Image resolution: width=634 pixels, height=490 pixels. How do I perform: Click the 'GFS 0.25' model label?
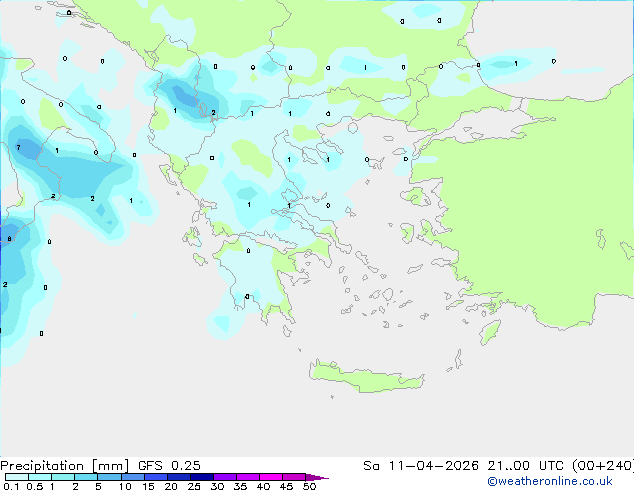pyautogui.click(x=169, y=466)
